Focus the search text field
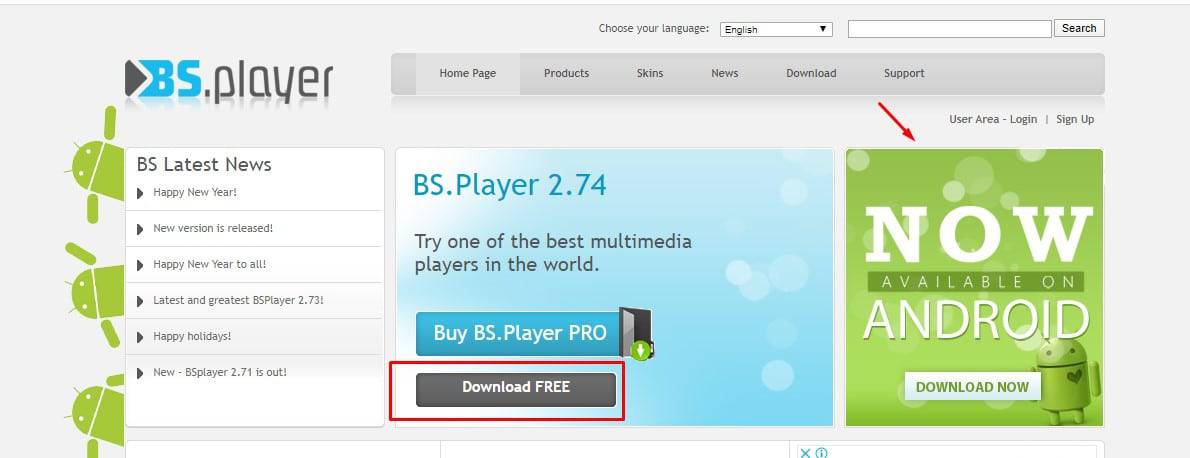Viewport: 1190px width, 458px height. pyautogui.click(x=949, y=29)
